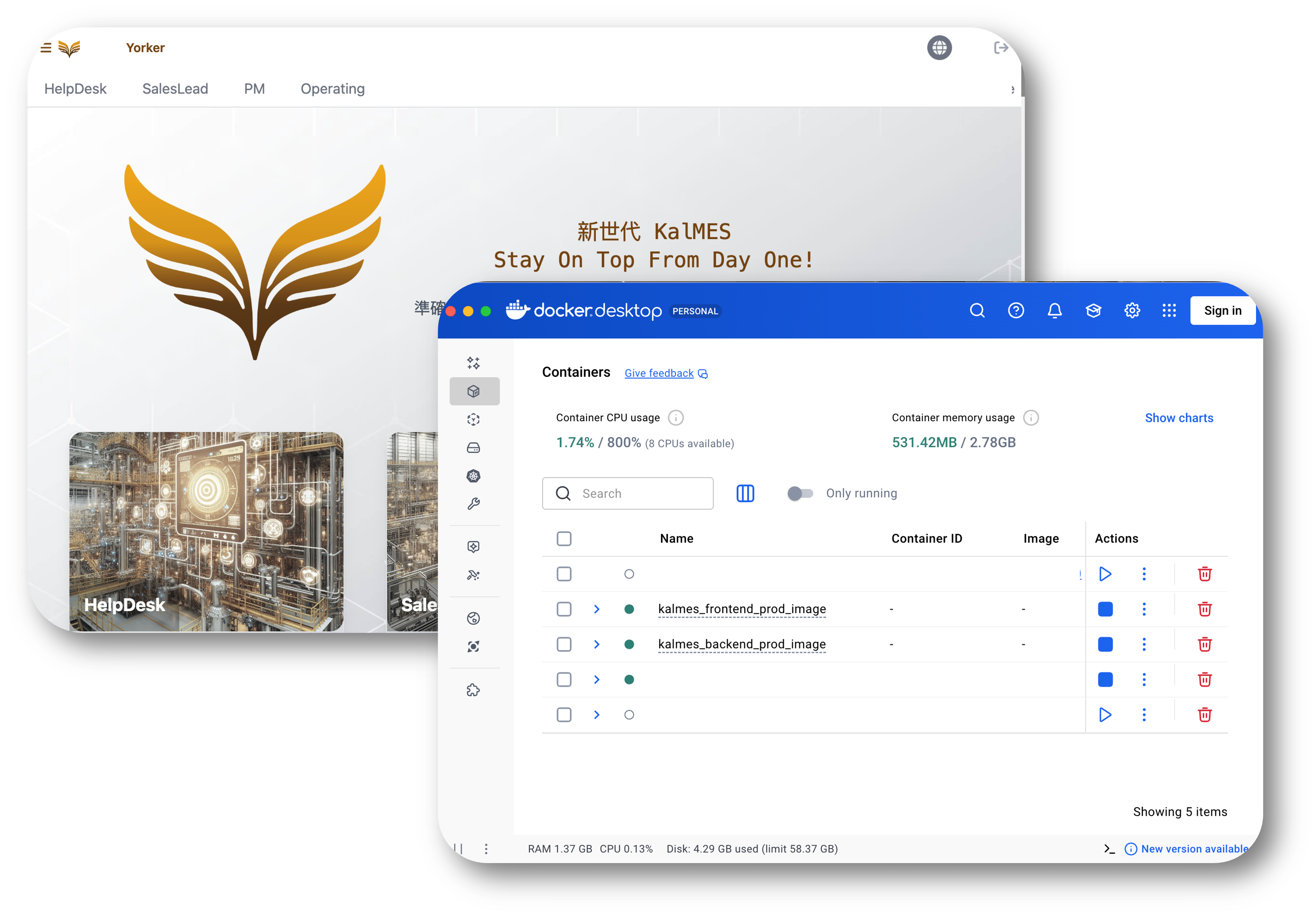
Task: Open the kalmes_backend_prod_image three-dot menu
Action: pos(1144,644)
